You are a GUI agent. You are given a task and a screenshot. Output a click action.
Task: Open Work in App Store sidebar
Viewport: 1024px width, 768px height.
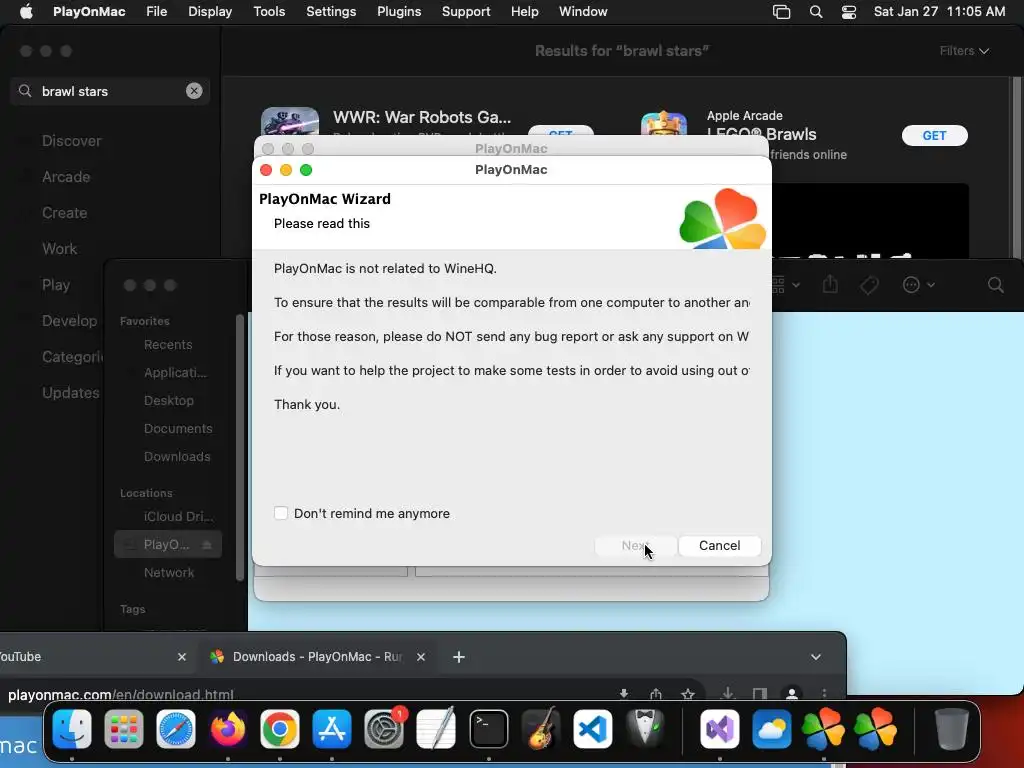tap(59, 249)
